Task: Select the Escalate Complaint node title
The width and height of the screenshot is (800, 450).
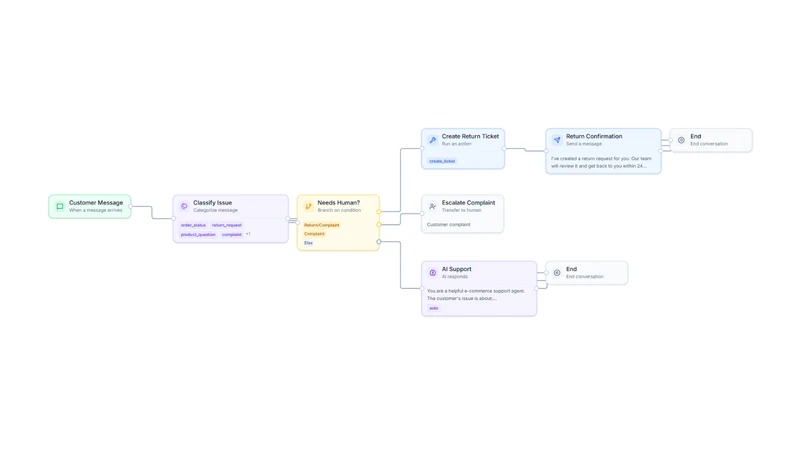Action: (x=468, y=203)
